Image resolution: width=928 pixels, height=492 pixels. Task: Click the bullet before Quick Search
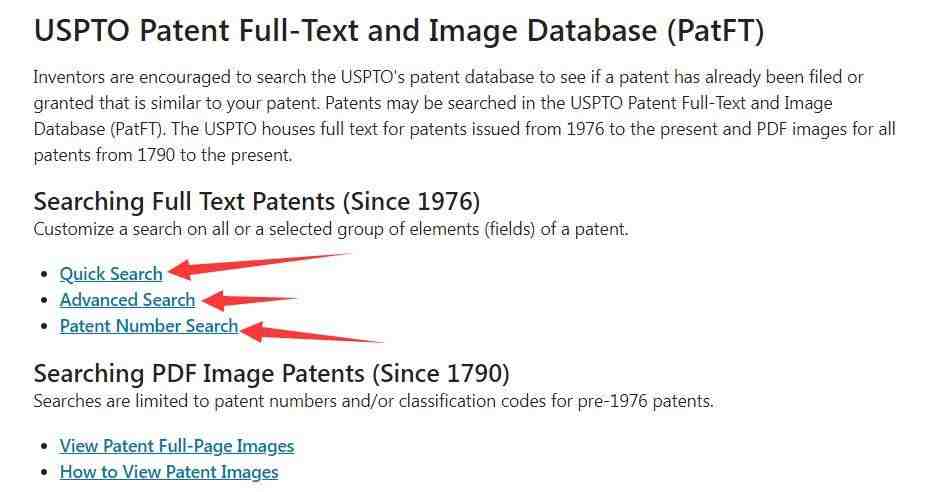(x=44, y=275)
